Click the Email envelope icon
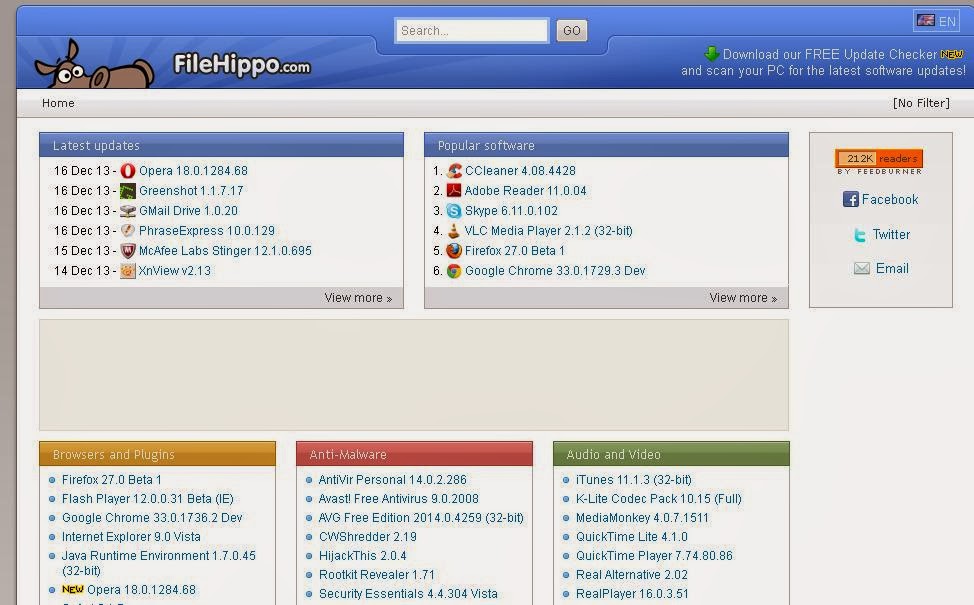The width and height of the screenshot is (974, 605). tap(861, 268)
